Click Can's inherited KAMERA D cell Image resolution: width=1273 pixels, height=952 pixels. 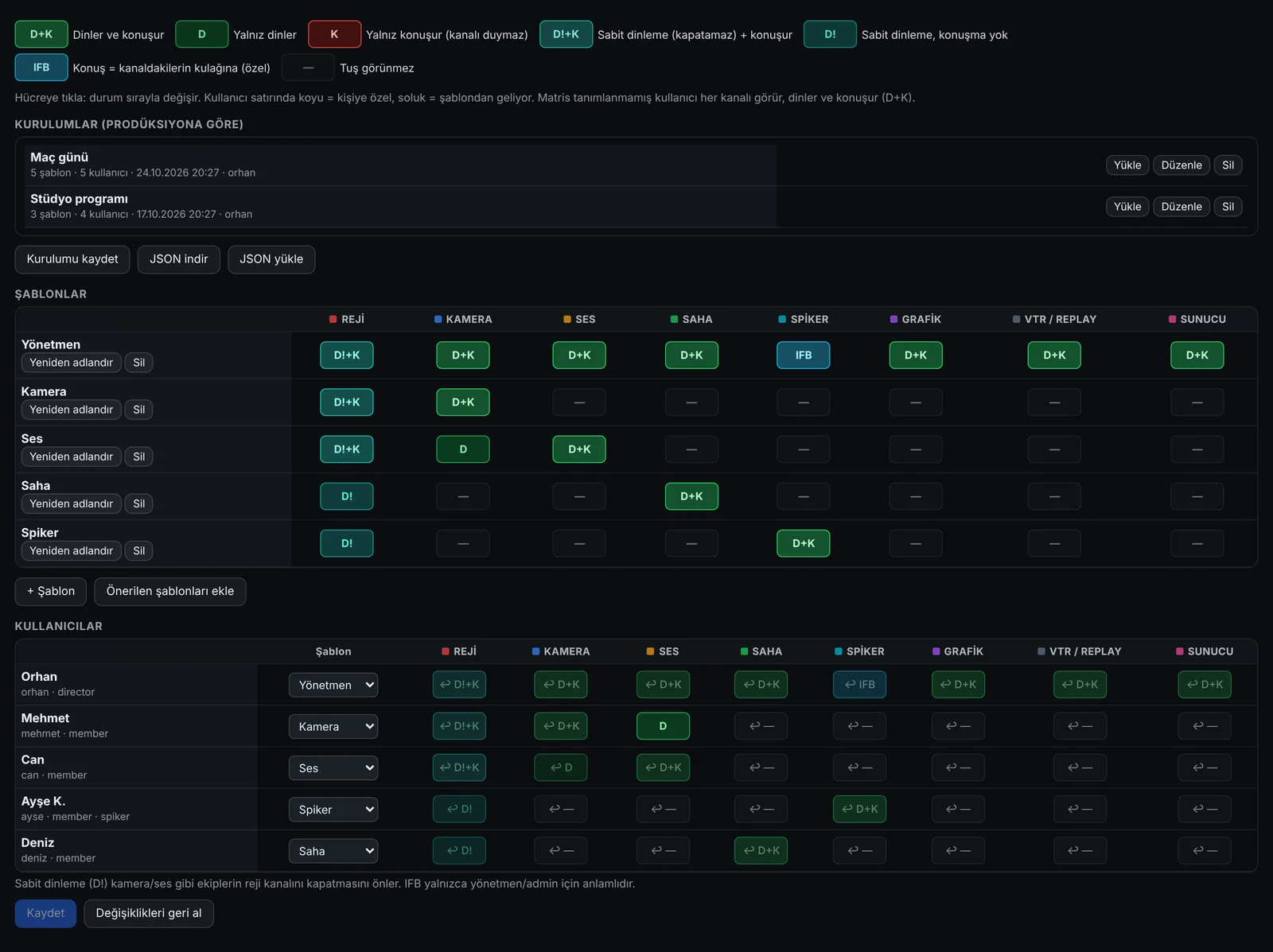pos(561,767)
